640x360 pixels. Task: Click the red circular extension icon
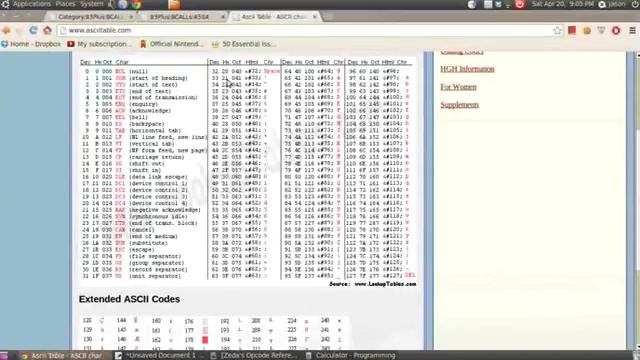pyautogui.click(x=616, y=31)
